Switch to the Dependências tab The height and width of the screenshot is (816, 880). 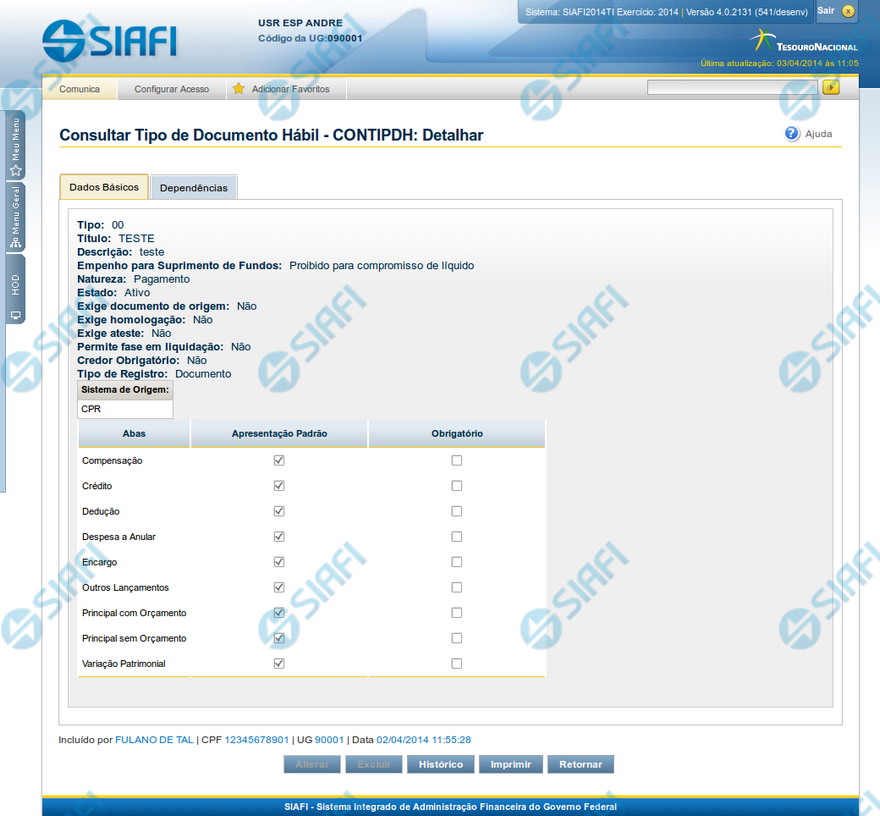pos(193,188)
